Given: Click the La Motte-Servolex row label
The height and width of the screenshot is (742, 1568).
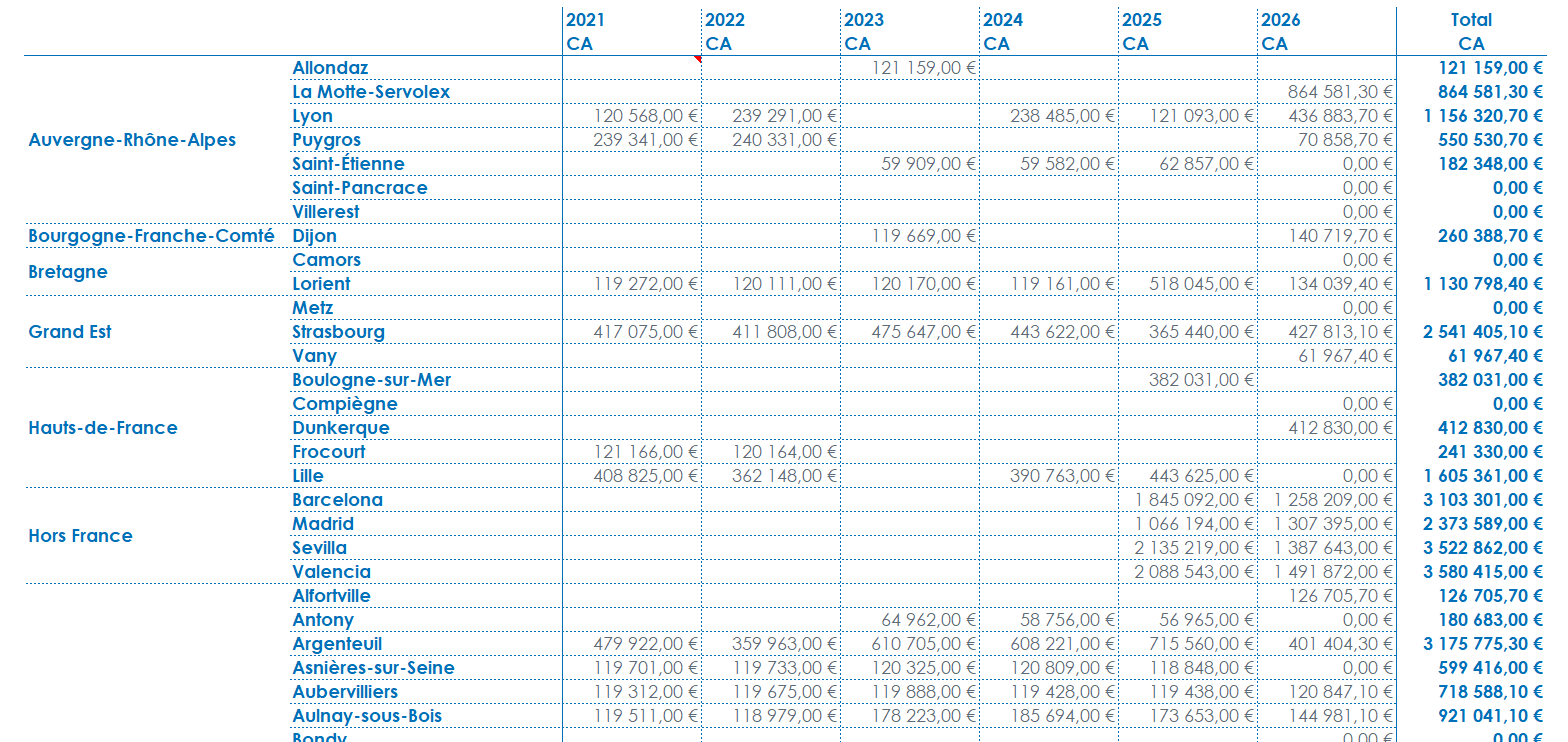Looking at the screenshot, I should click(371, 92).
